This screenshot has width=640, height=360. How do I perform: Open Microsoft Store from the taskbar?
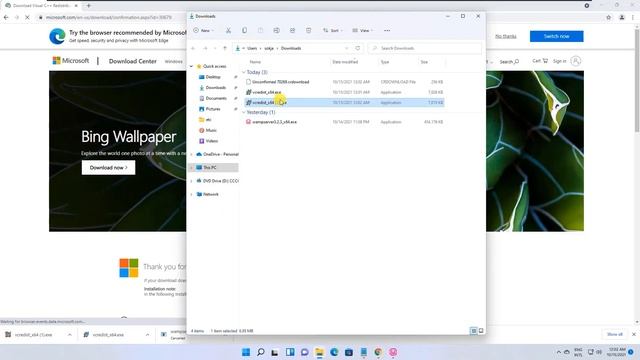click(349, 352)
